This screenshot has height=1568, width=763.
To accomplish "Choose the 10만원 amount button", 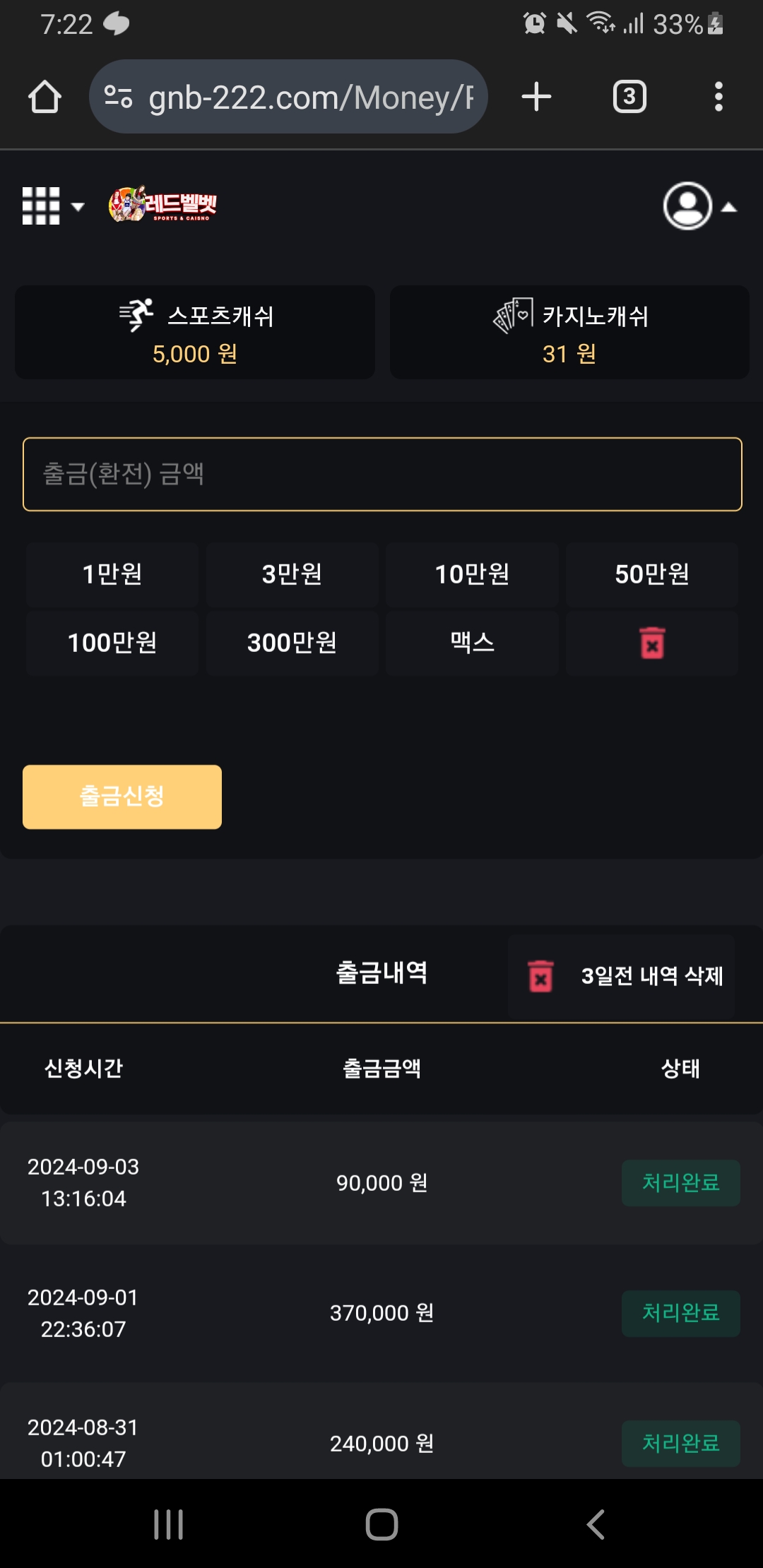I will pyautogui.click(x=472, y=574).
